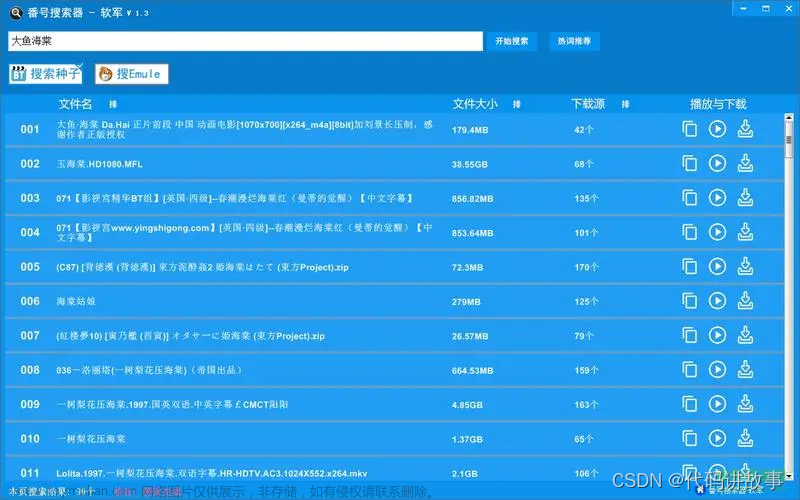
Task: Copy link icon for row 007
Action: [689, 335]
